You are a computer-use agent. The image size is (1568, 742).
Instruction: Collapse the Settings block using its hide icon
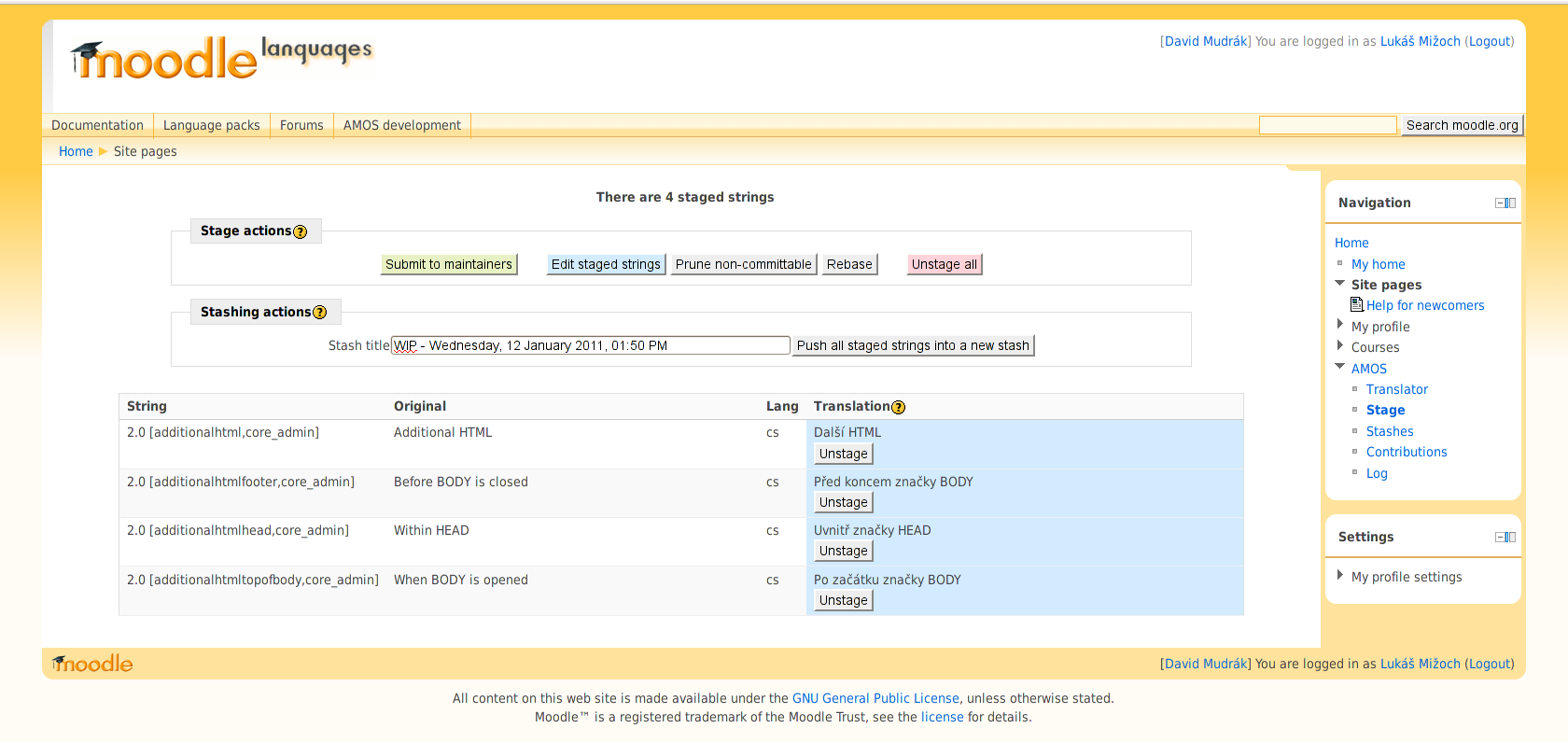coord(1505,537)
